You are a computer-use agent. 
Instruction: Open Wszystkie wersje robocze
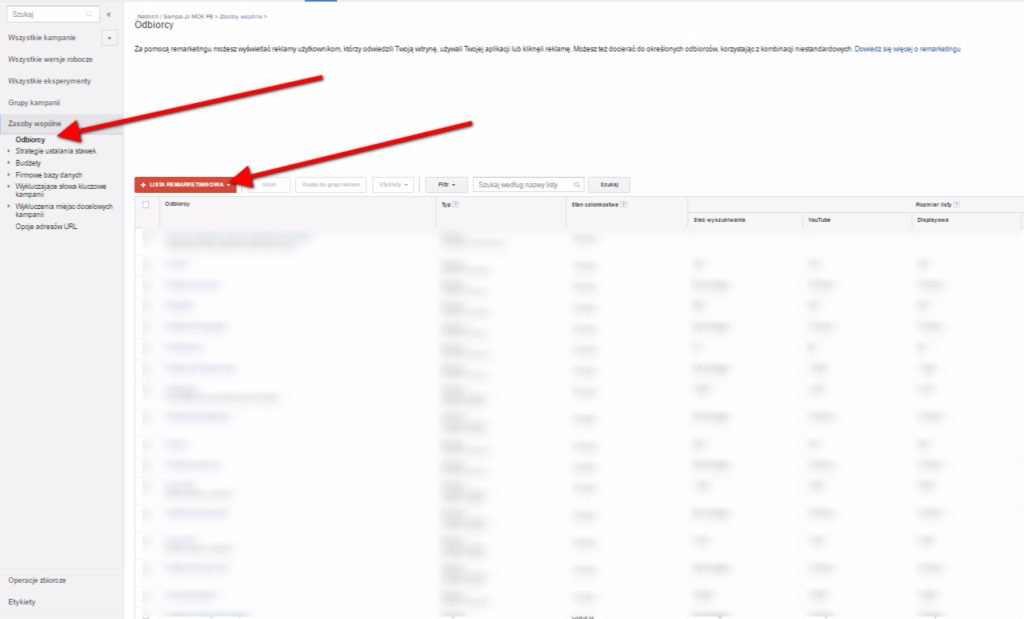50,59
